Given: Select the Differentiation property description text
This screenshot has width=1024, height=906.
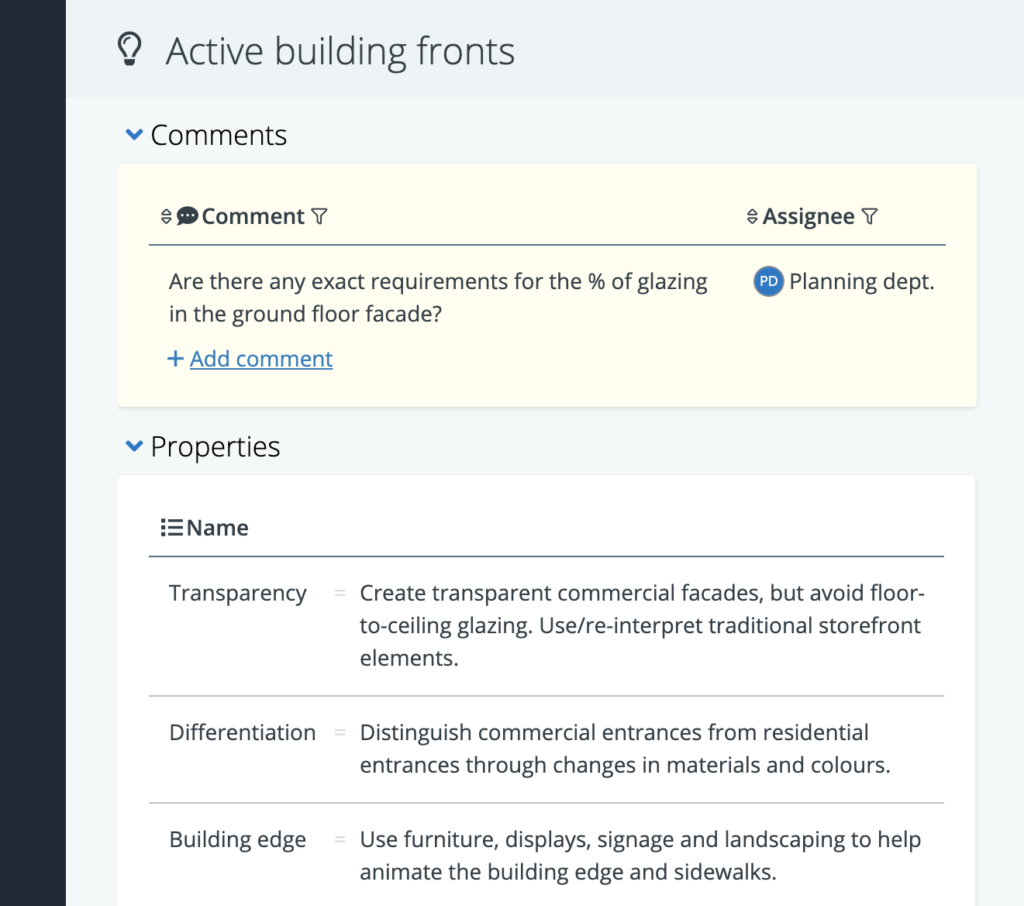Looking at the screenshot, I should tap(625, 749).
